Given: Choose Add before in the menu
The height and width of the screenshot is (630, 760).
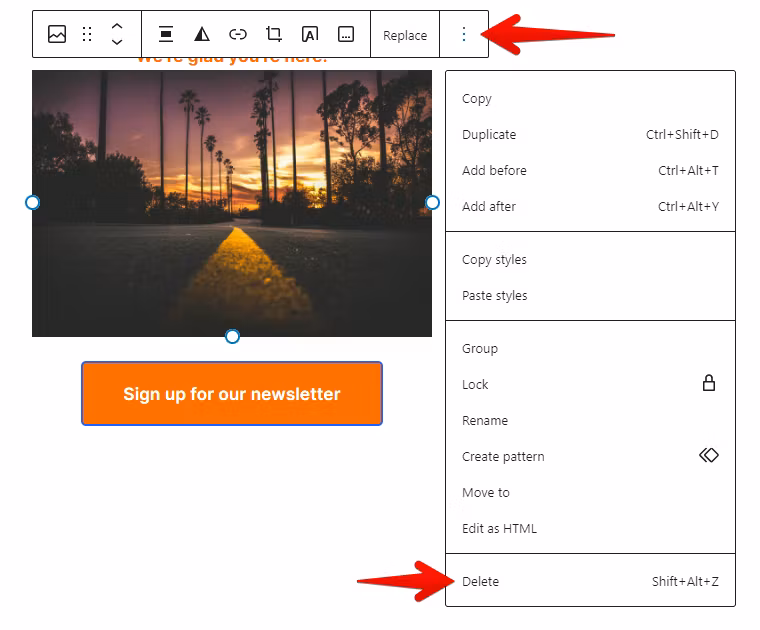Looking at the screenshot, I should [590, 171].
